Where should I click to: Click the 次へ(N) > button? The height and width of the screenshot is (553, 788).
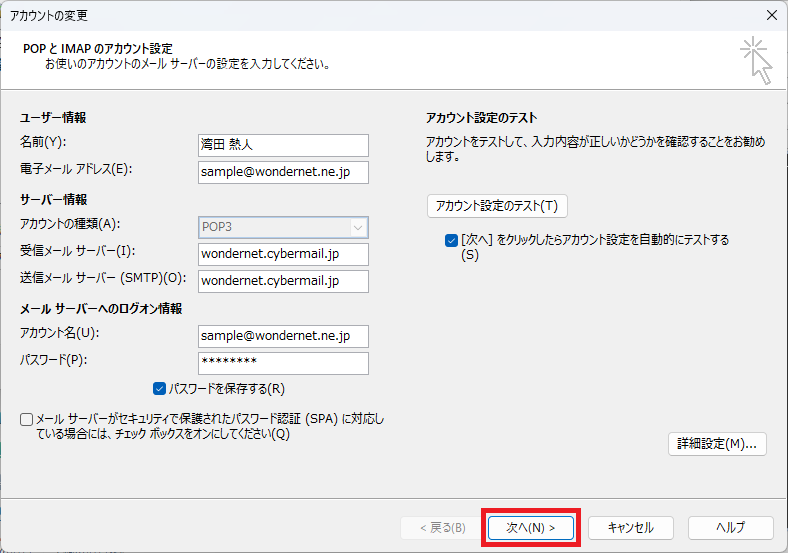(x=530, y=528)
